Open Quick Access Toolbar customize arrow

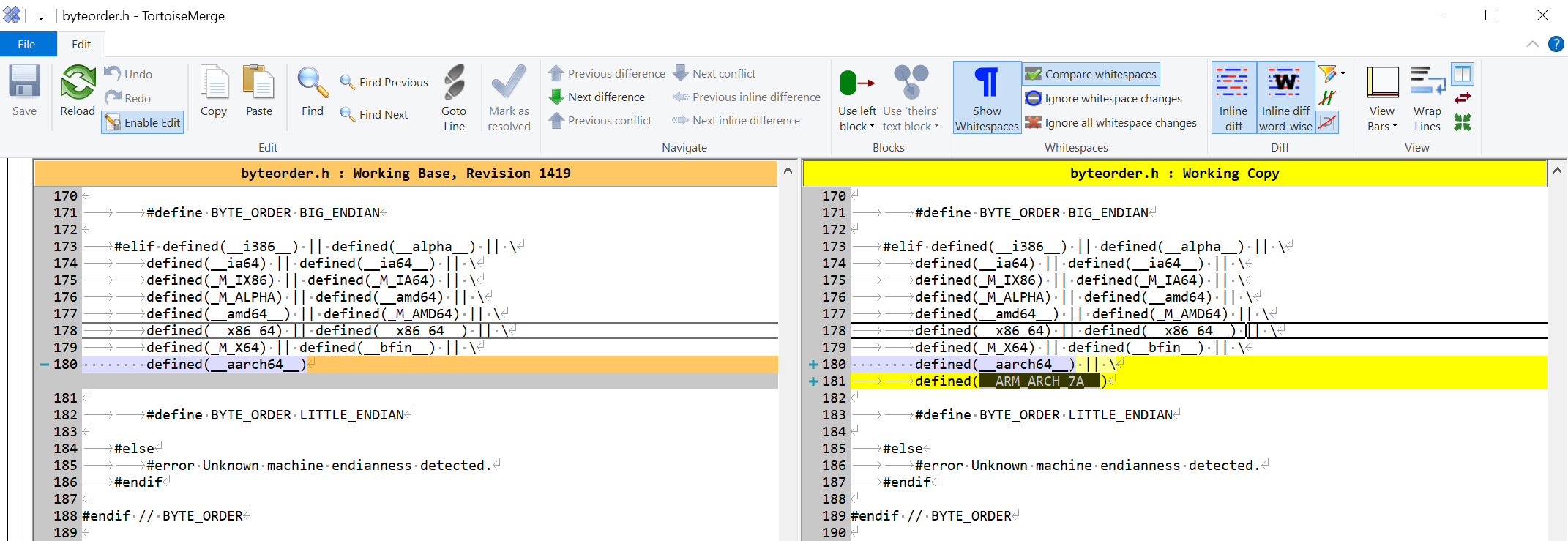click(x=41, y=16)
